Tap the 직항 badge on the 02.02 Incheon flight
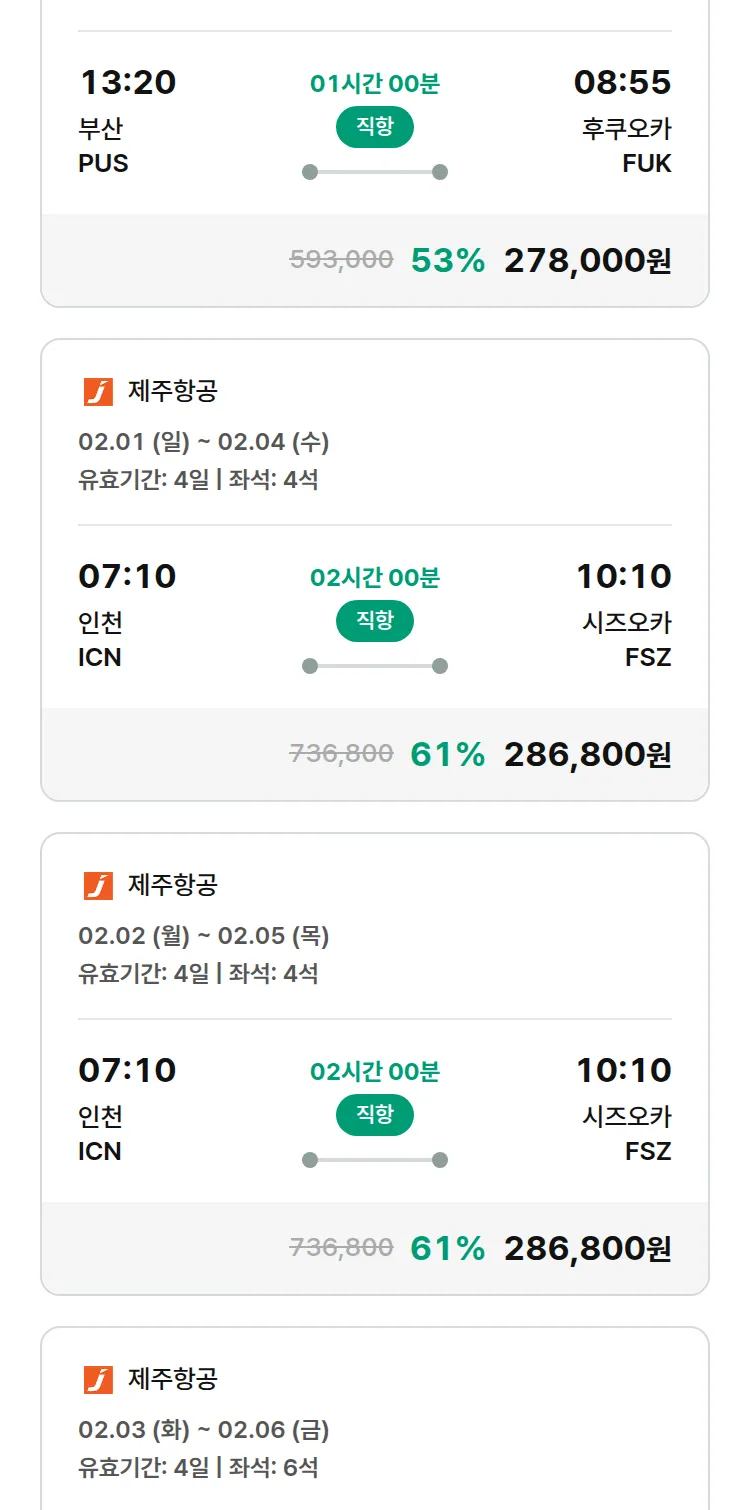 pyautogui.click(x=374, y=1115)
